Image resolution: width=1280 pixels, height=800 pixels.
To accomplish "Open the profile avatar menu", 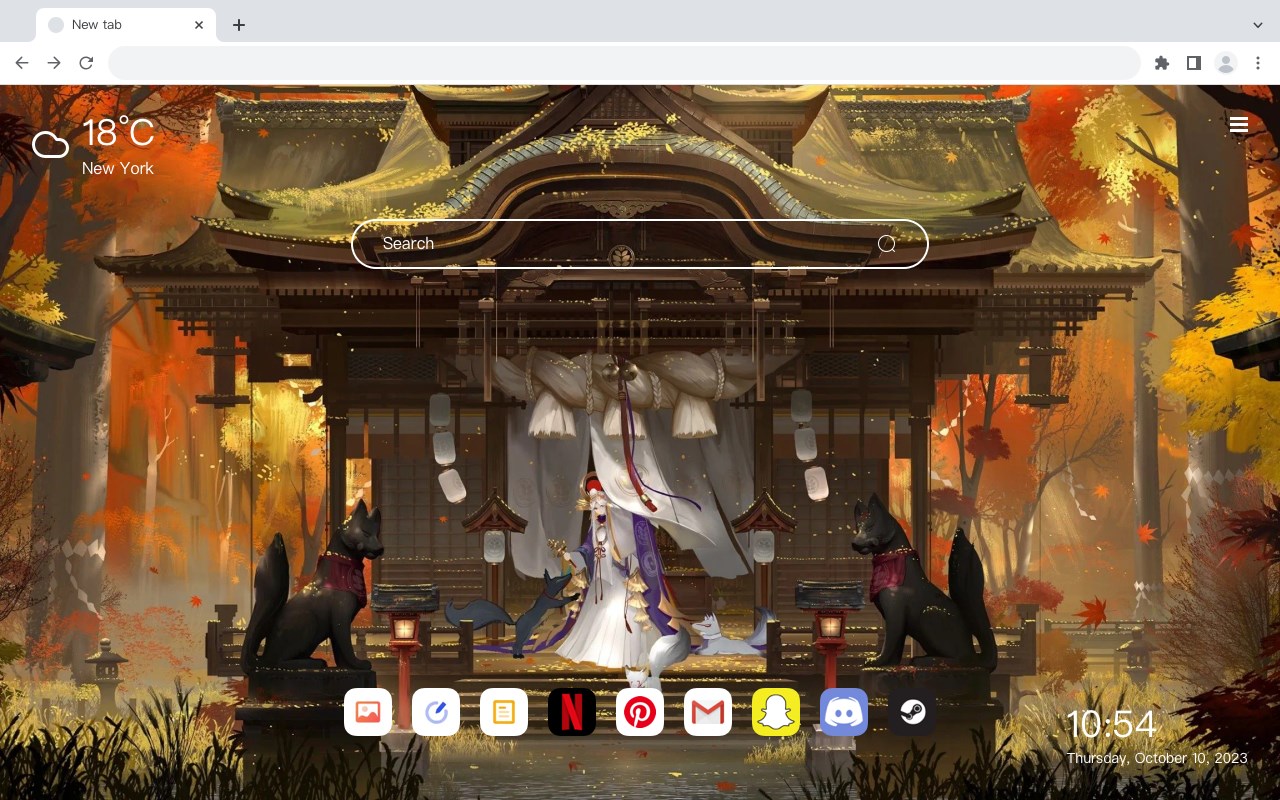I will pyautogui.click(x=1226, y=63).
